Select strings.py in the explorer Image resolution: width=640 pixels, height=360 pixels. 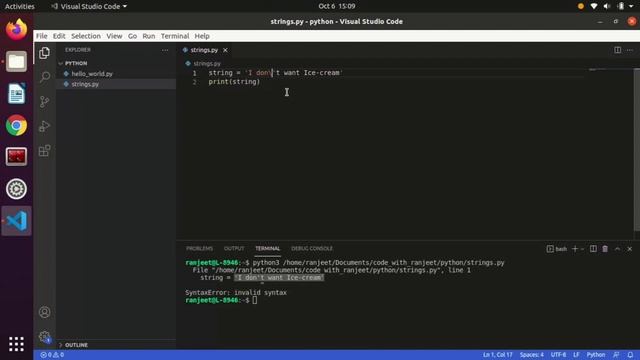85,84
